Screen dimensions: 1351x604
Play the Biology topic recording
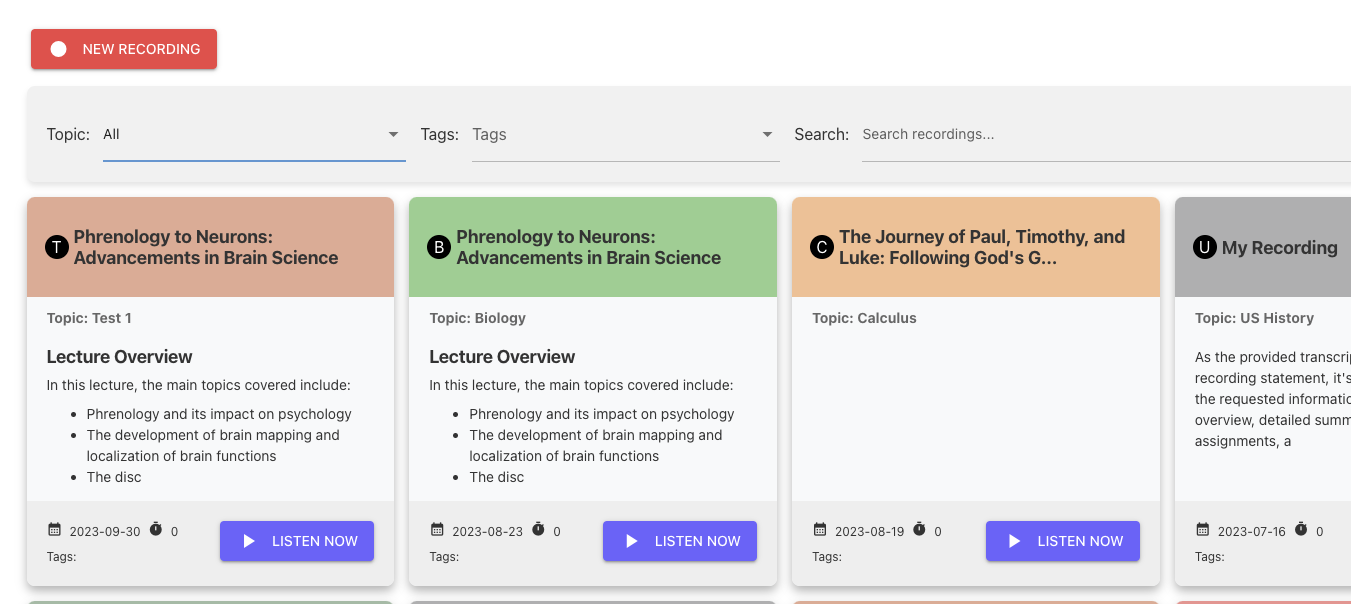(680, 541)
